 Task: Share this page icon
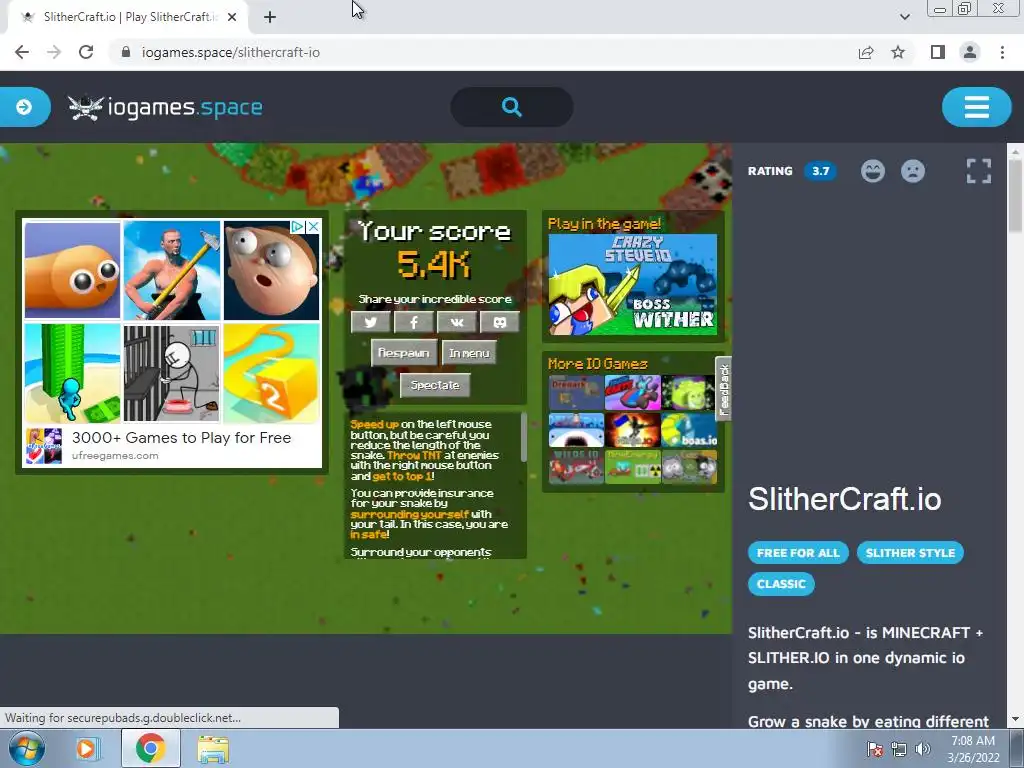pos(866,52)
